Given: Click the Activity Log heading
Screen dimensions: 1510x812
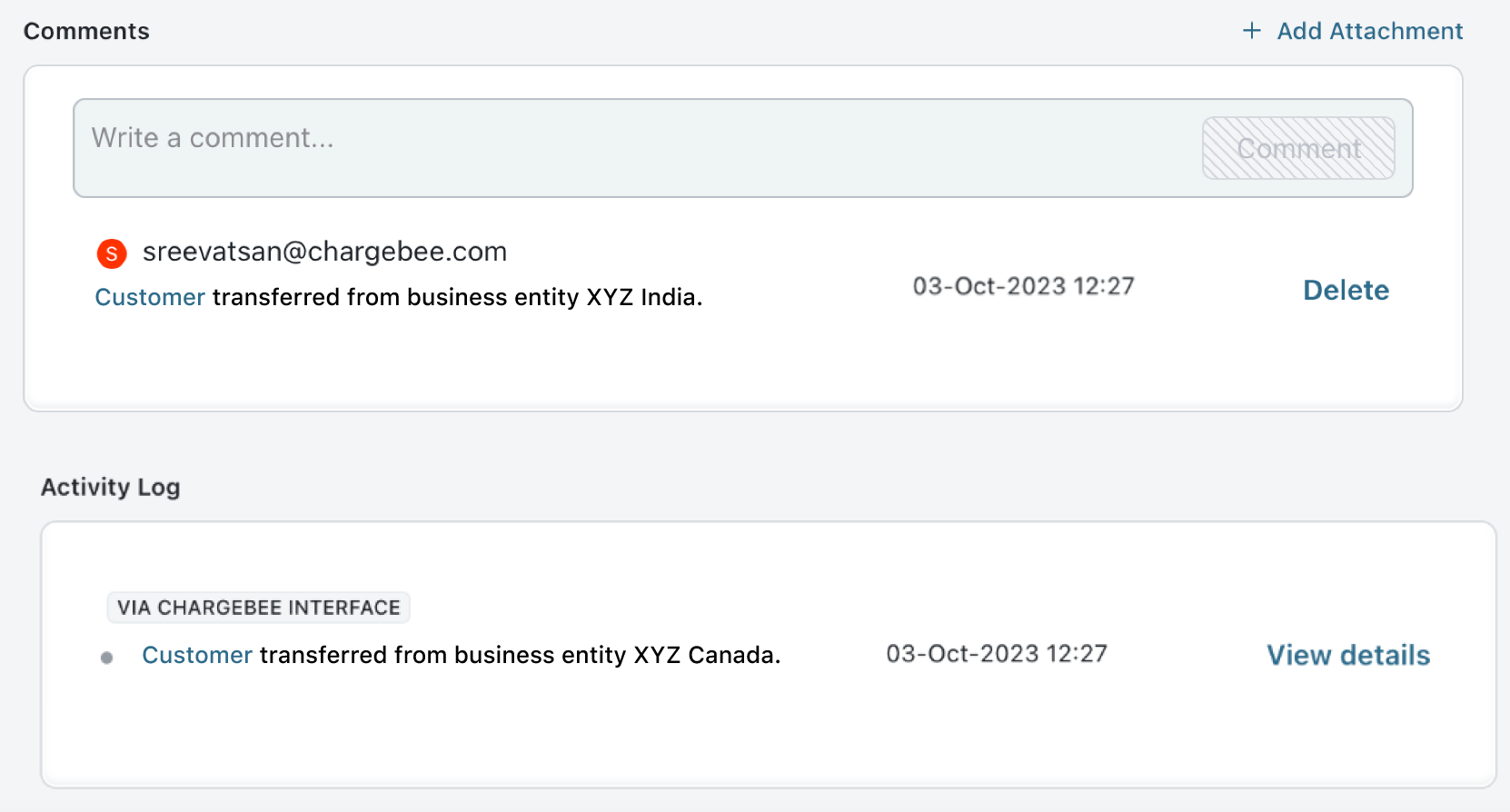Looking at the screenshot, I should point(110,487).
